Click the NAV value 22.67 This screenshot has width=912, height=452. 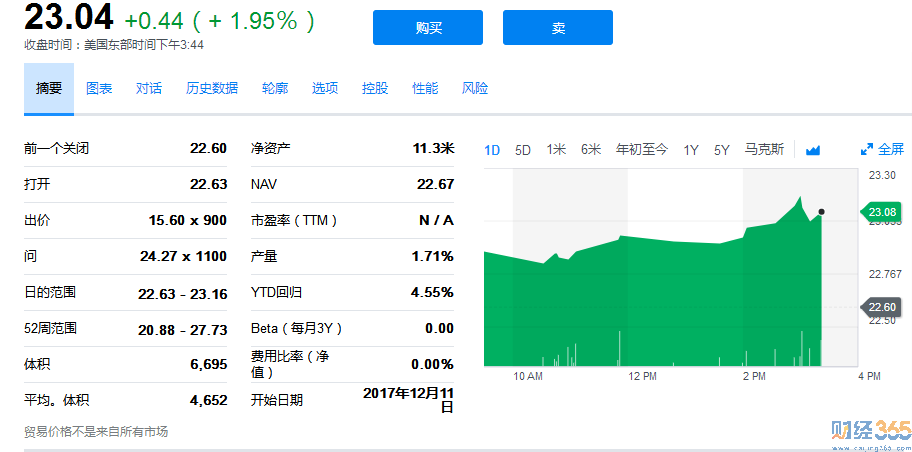(x=435, y=184)
